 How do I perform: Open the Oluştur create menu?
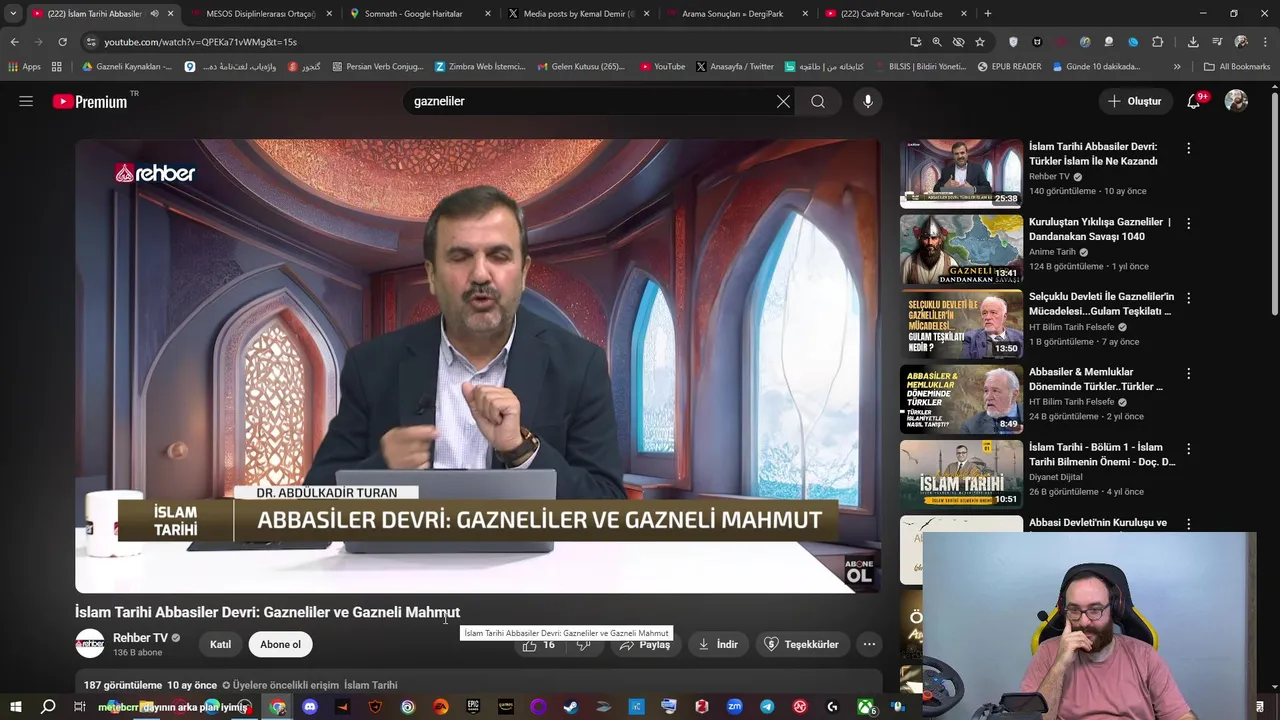(x=1134, y=101)
